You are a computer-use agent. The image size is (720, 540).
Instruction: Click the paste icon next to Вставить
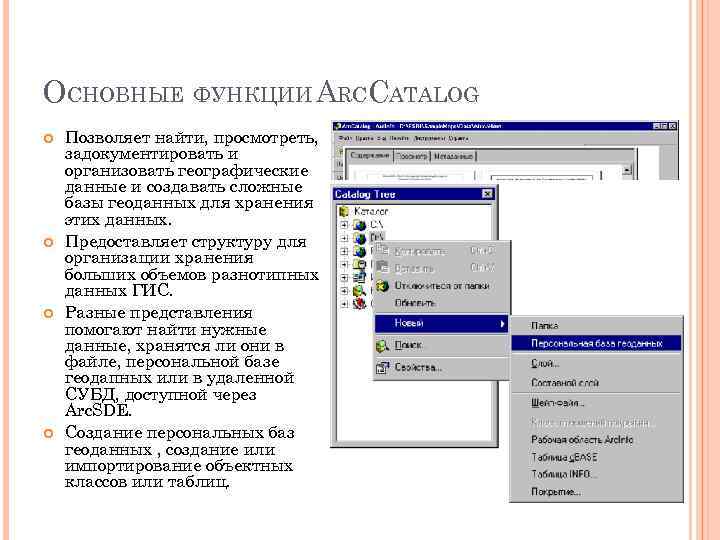click(382, 268)
